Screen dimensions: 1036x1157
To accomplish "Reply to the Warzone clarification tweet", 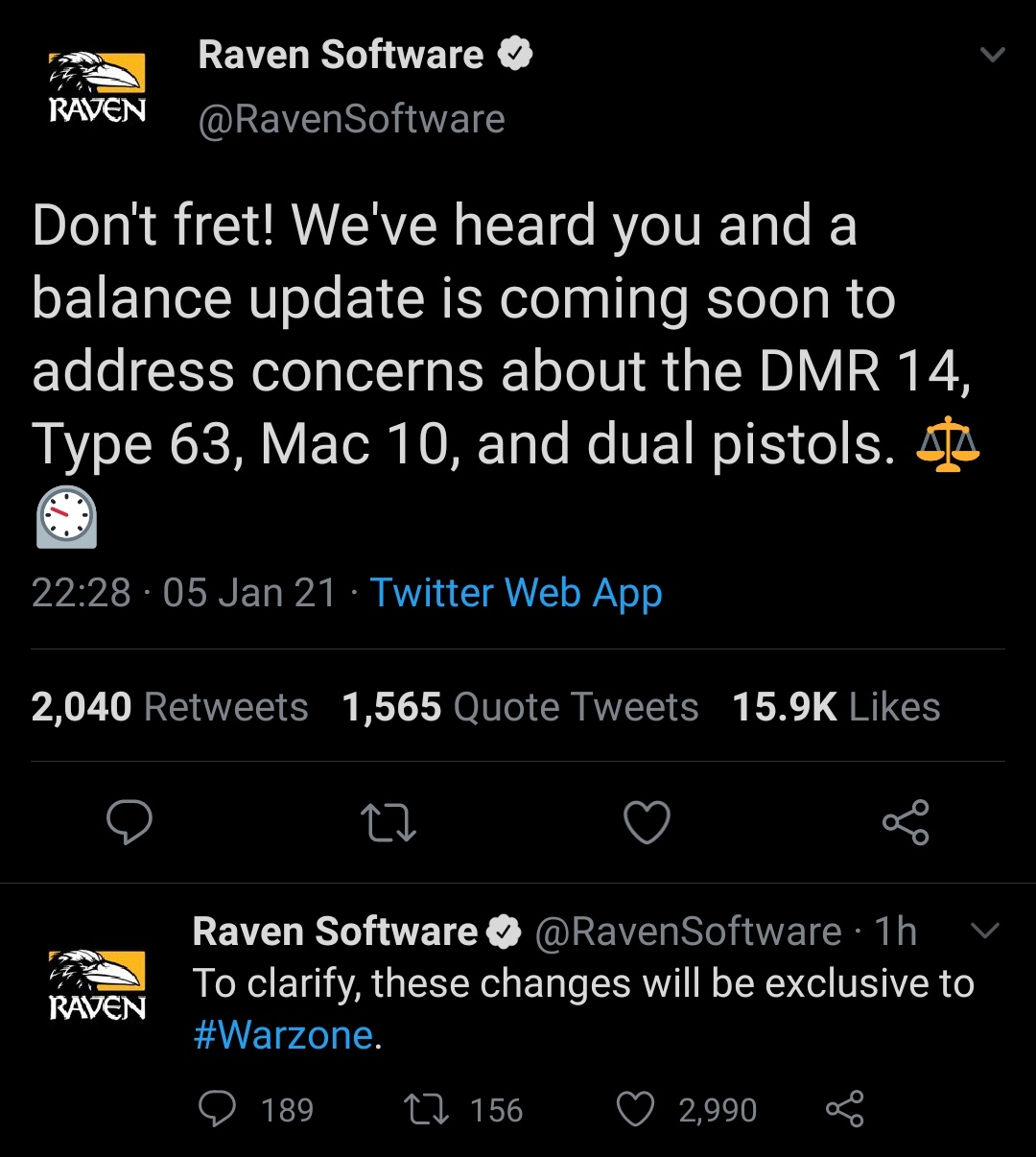I will pyautogui.click(x=218, y=1110).
